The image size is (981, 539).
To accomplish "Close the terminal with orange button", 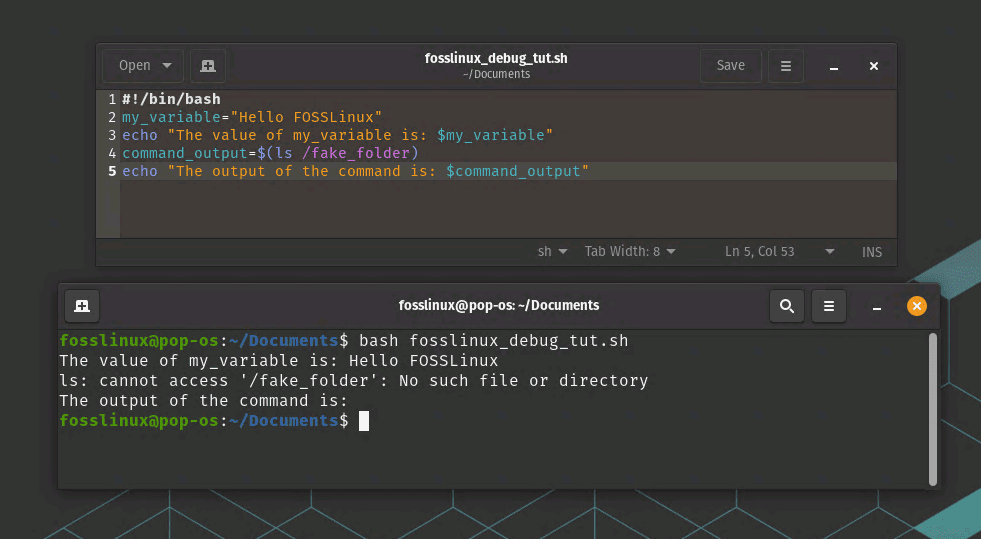I will (x=917, y=306).
